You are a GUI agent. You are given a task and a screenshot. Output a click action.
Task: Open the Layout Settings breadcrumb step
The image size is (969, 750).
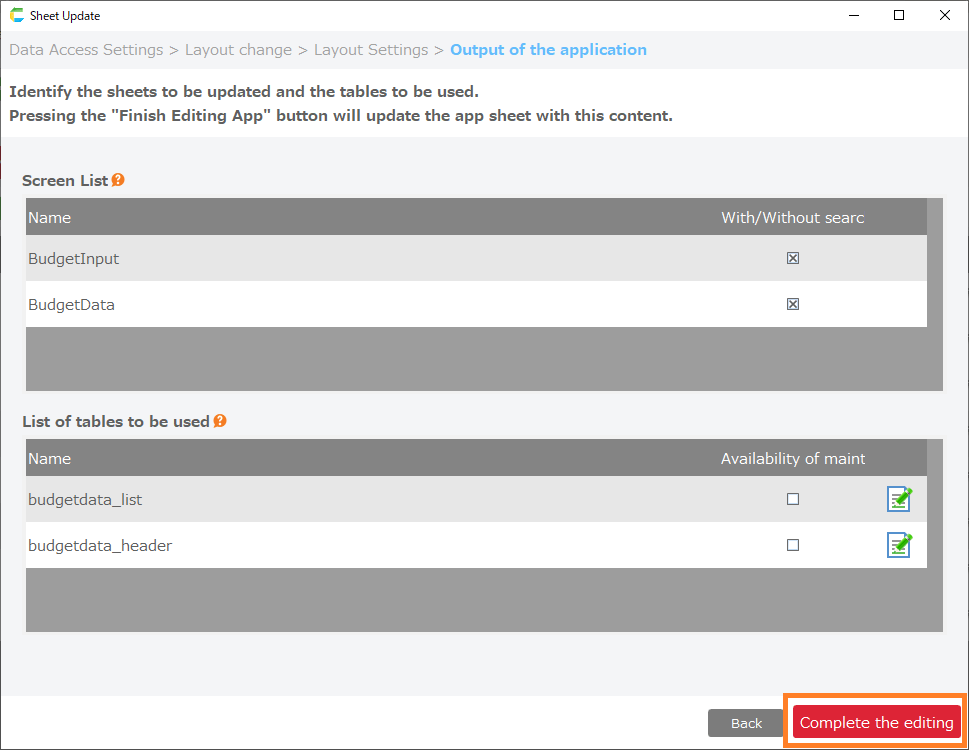(x=371, y=50)
